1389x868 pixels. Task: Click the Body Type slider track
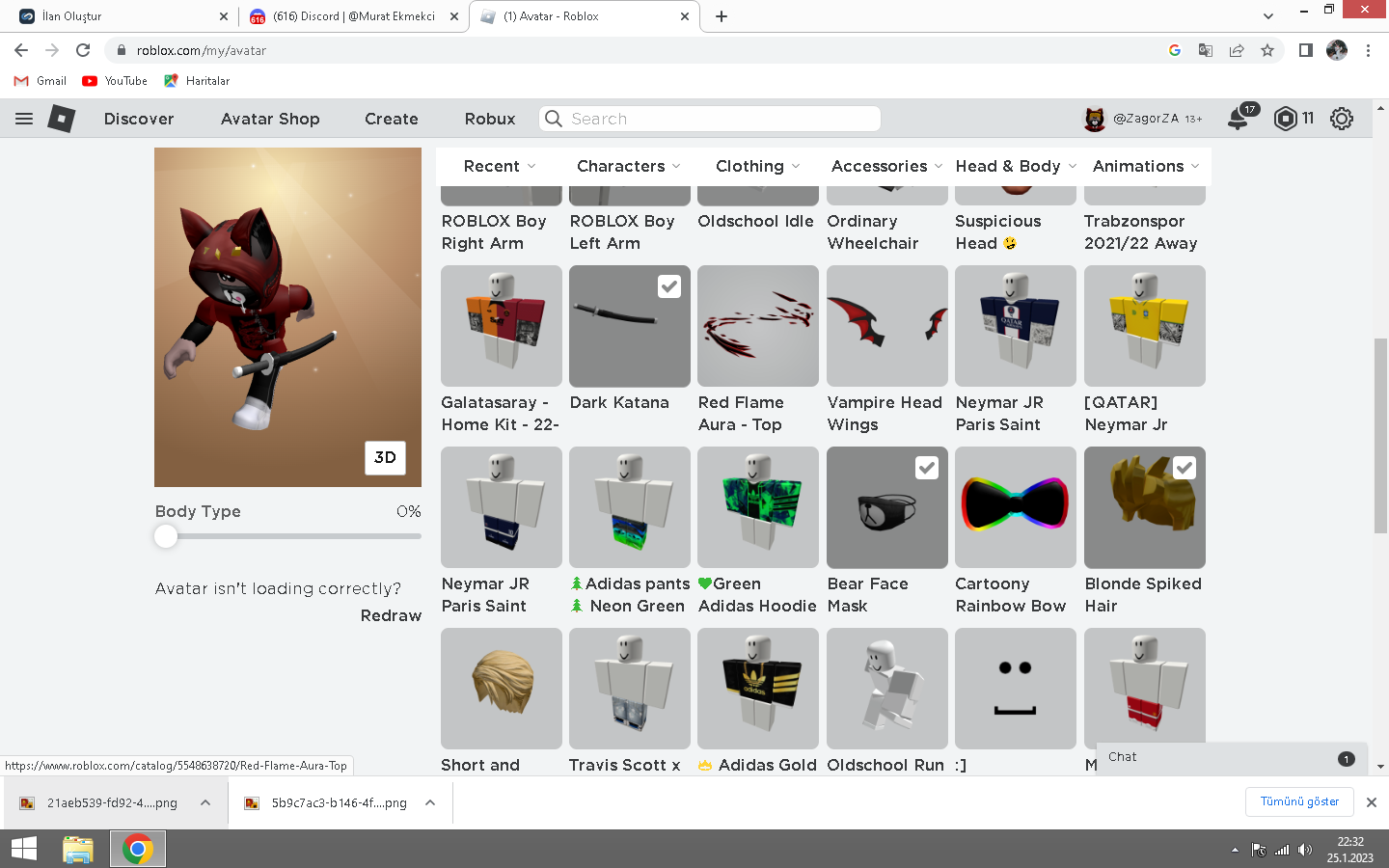[288, 536]
